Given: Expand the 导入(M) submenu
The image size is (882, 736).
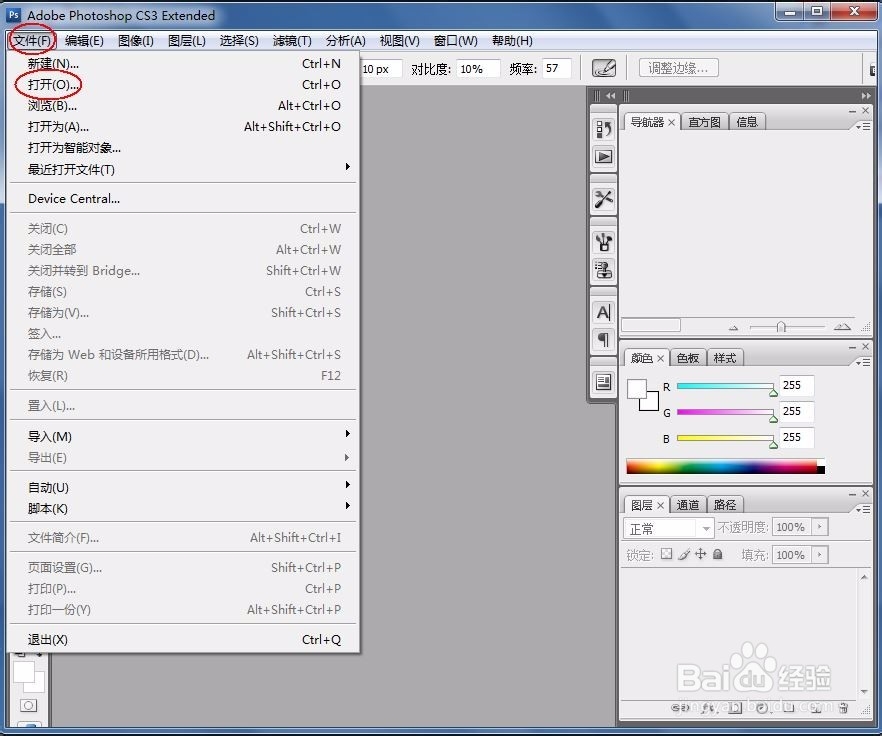Looking at the screenshot, I should 183,436.
